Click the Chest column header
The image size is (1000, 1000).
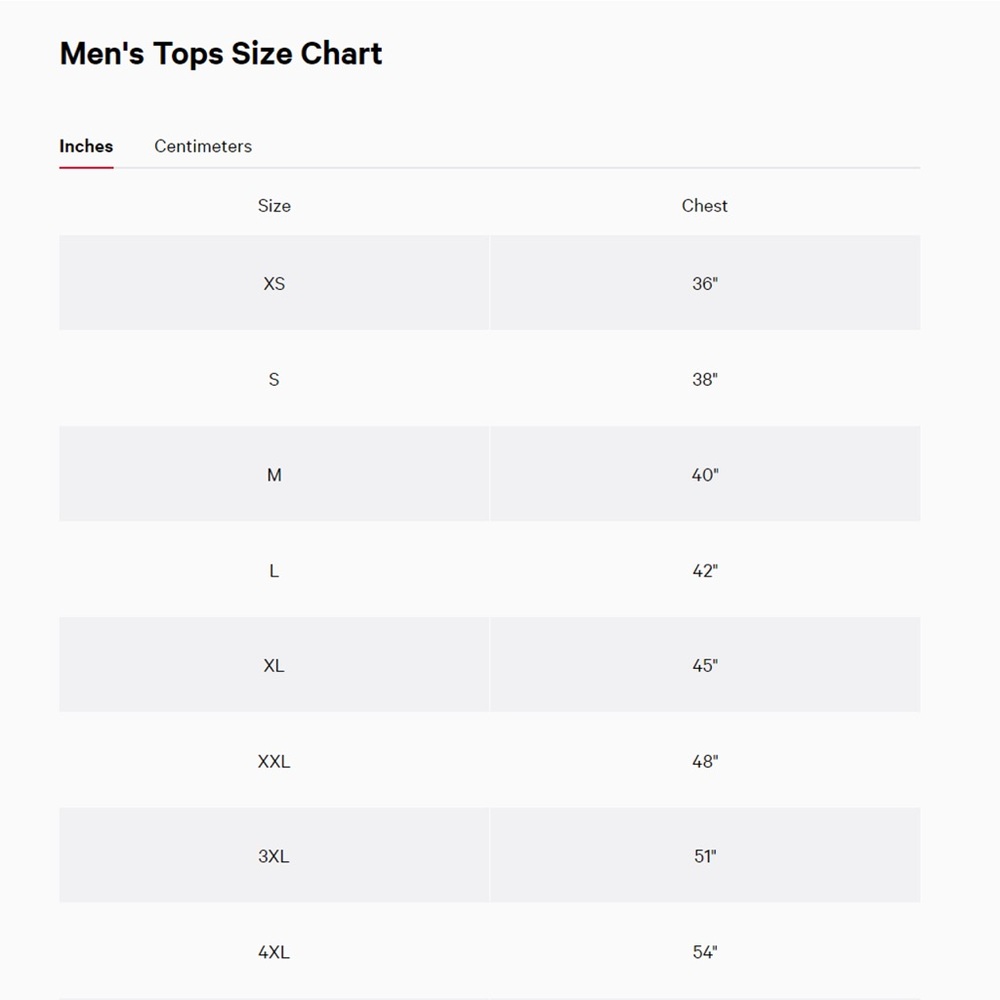pyautogui.click(x=704, y=205)
